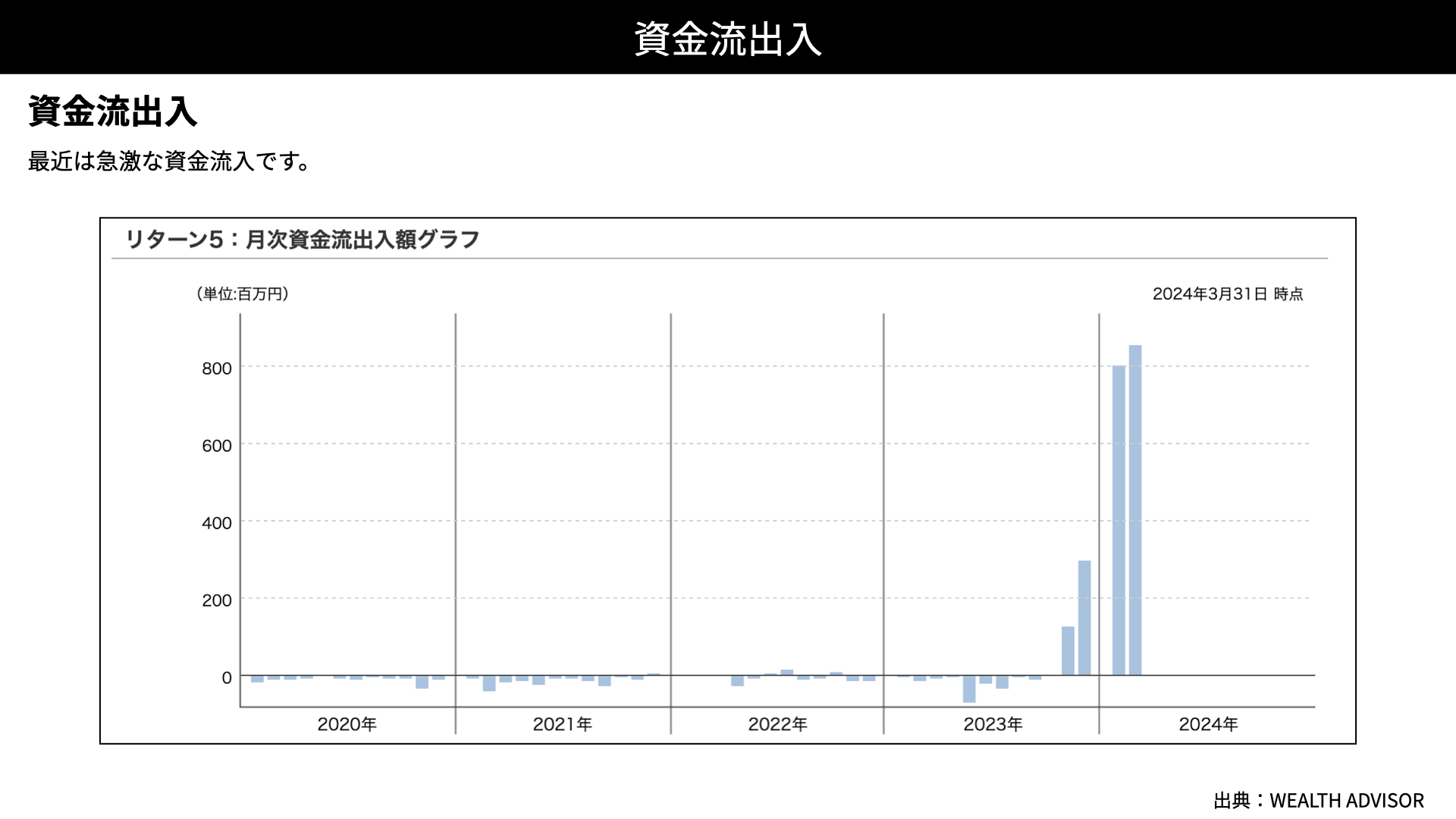Click the 2023 bar slightly above 100
Image resolution: width=1456 pixels, height=819 pixels.
pos(1068,651)
